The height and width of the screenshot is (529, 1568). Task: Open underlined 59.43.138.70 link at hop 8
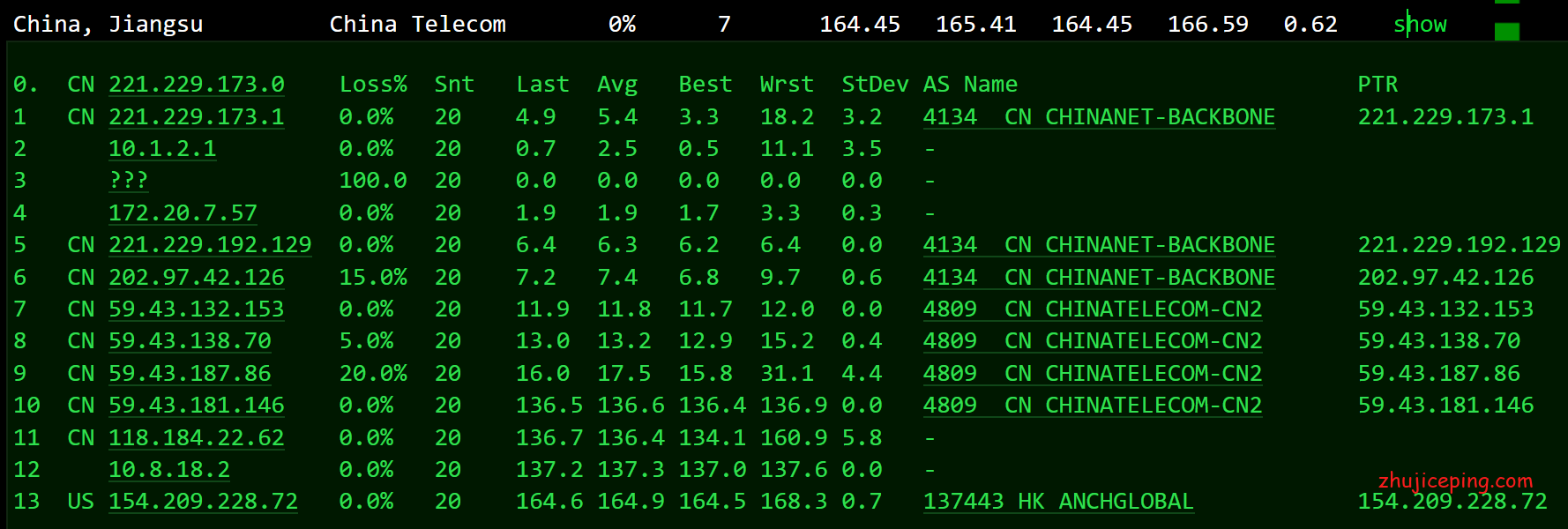(190, 341)
